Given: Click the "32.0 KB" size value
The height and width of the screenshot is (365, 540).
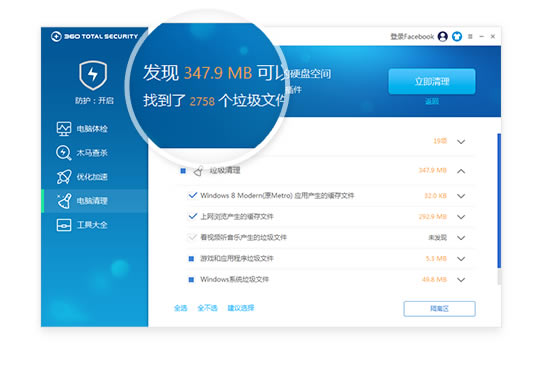Looking at the screenshot, I should point(435,196).
